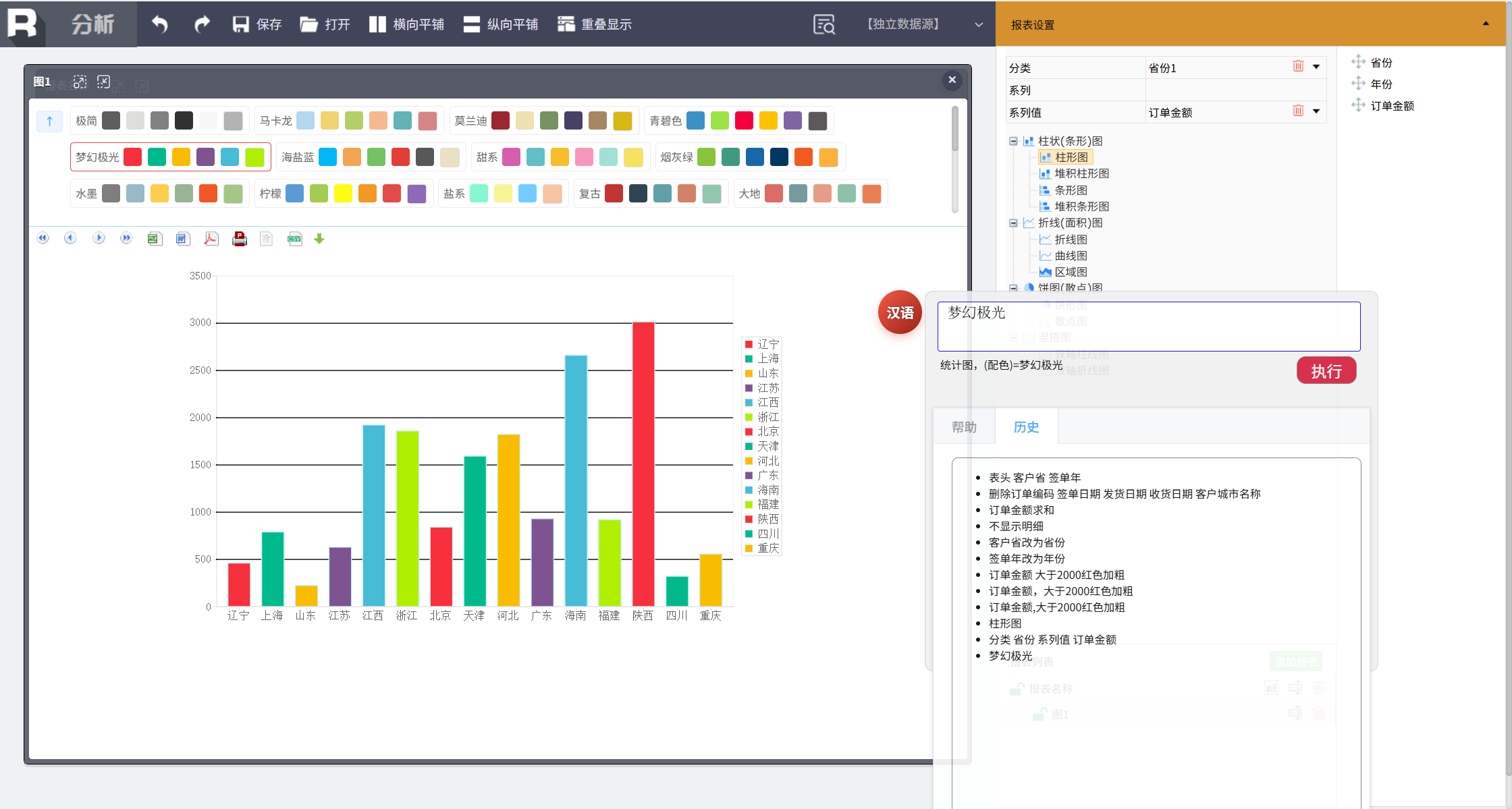Click the redo arrow in the toolbar
The height and width of the screenshot is (809, 1512).
point(201,24)
